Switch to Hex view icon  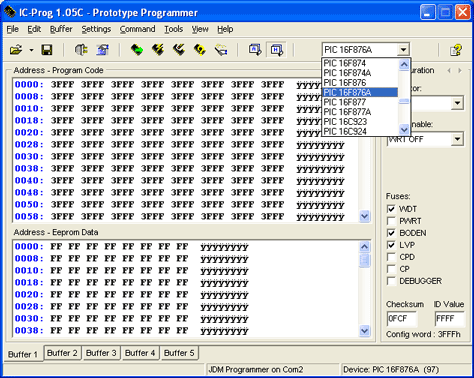tap(277, 50)
